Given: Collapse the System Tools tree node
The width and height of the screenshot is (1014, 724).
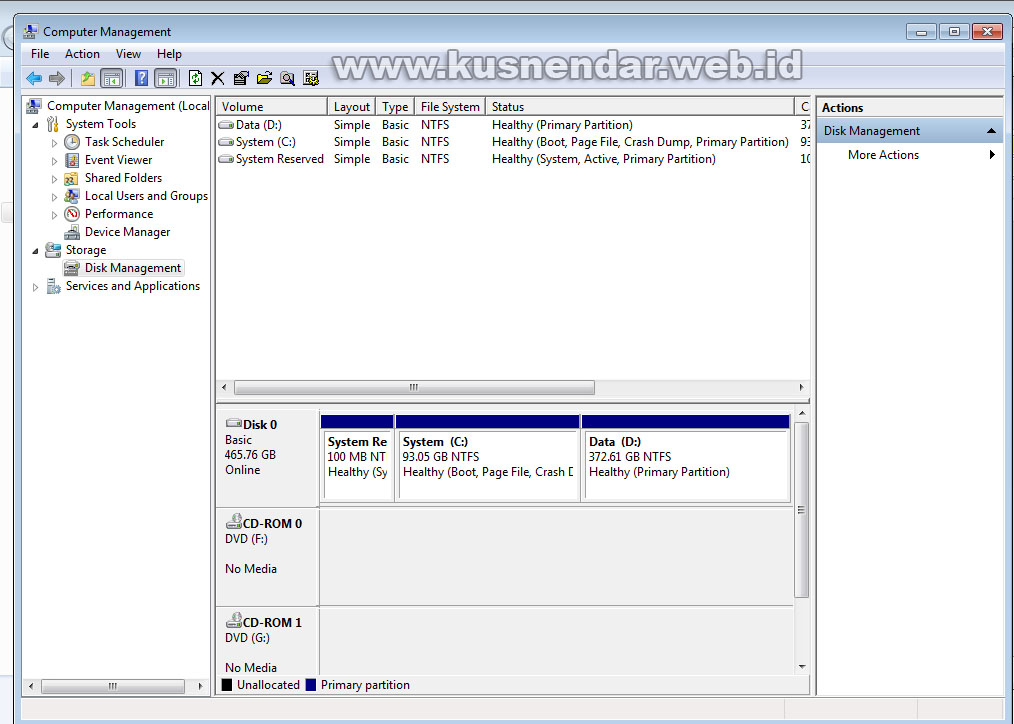Looking at the screenshot, I should [x=36, y=124].
